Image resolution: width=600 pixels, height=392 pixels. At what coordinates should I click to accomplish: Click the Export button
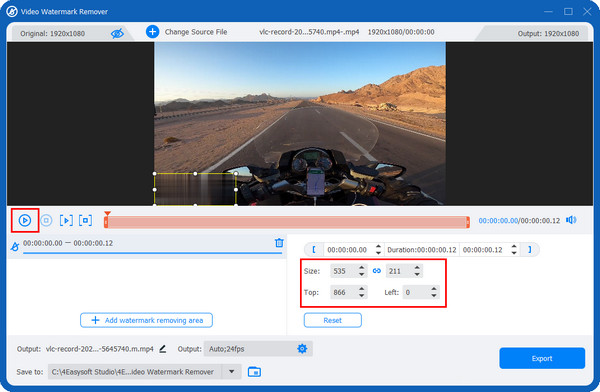coord(542,358)
